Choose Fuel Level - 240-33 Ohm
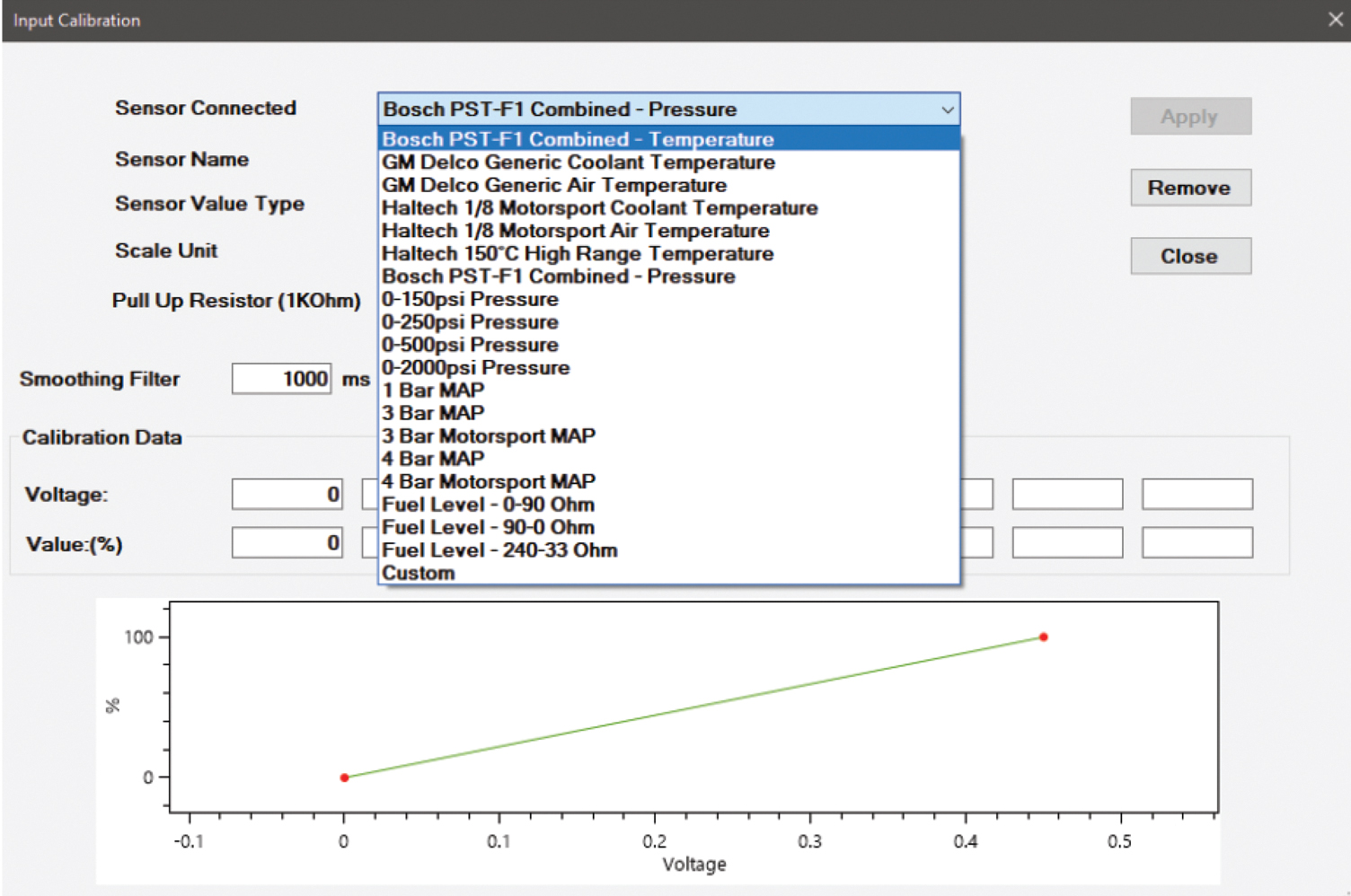The width and height of the screenshot is (1351, 896). (x=669, y=550)
